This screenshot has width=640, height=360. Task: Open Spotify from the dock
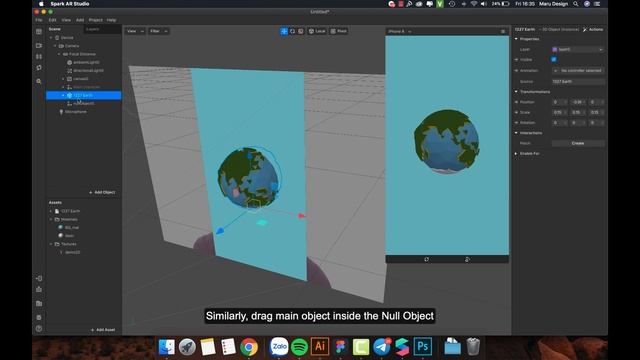click(x=300, y=347)
